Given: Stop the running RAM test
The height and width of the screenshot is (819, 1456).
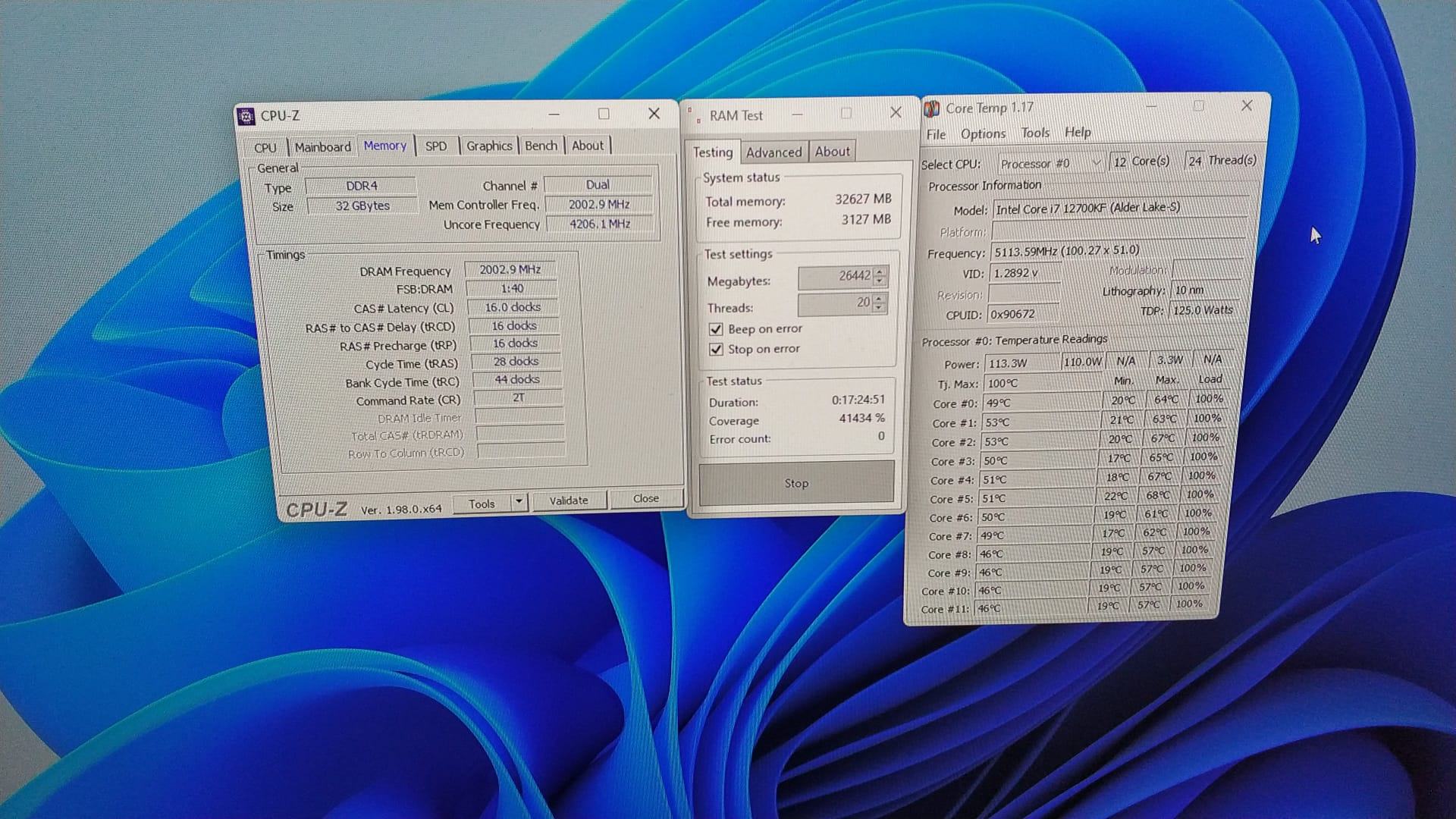Looking at the screenshot, I should coord(796,483).
